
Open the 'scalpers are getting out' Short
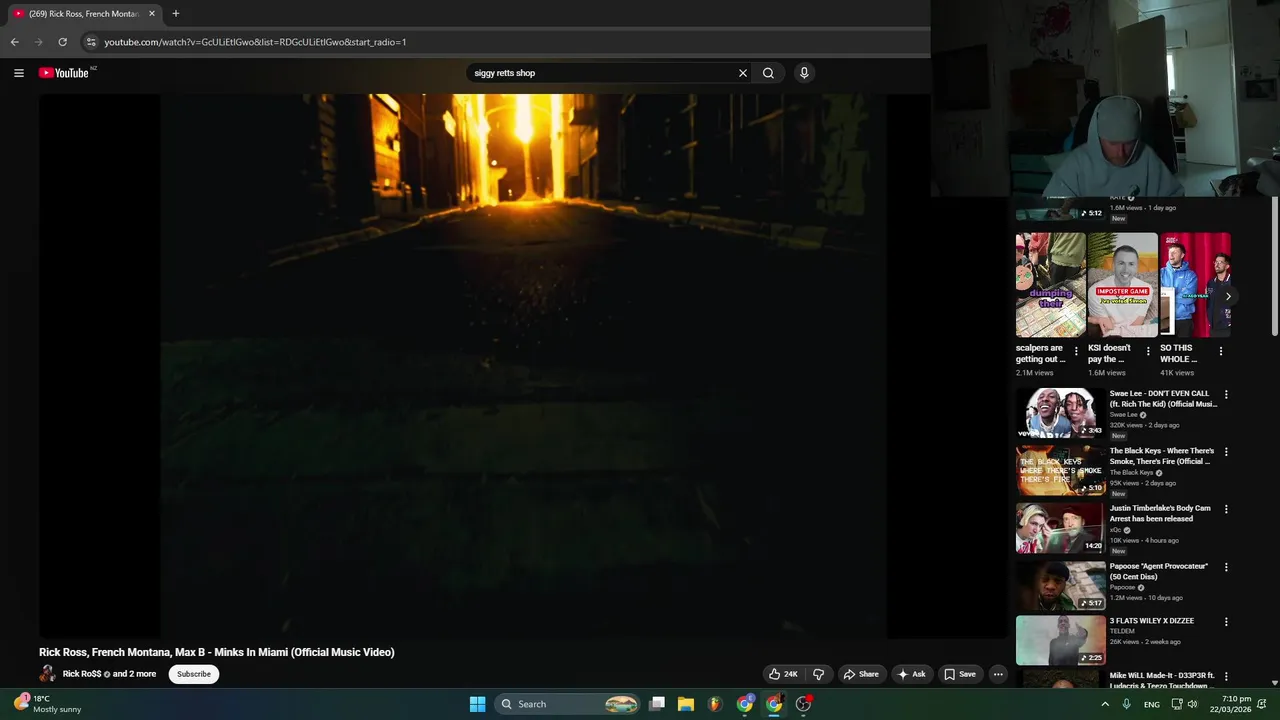1050,285
